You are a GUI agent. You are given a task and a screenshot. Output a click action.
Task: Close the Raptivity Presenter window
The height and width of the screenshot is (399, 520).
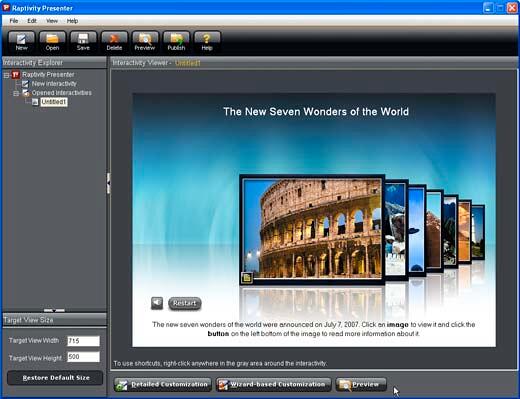(512, 8)
